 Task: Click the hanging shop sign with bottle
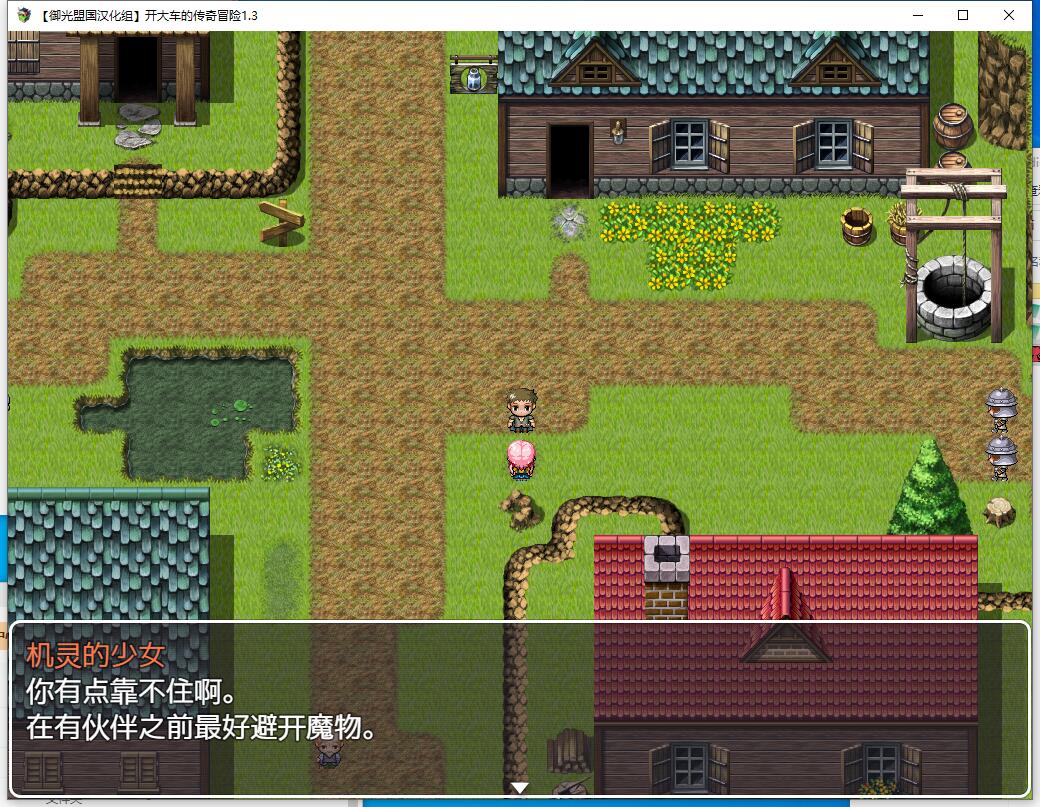(x=473, y=78)
